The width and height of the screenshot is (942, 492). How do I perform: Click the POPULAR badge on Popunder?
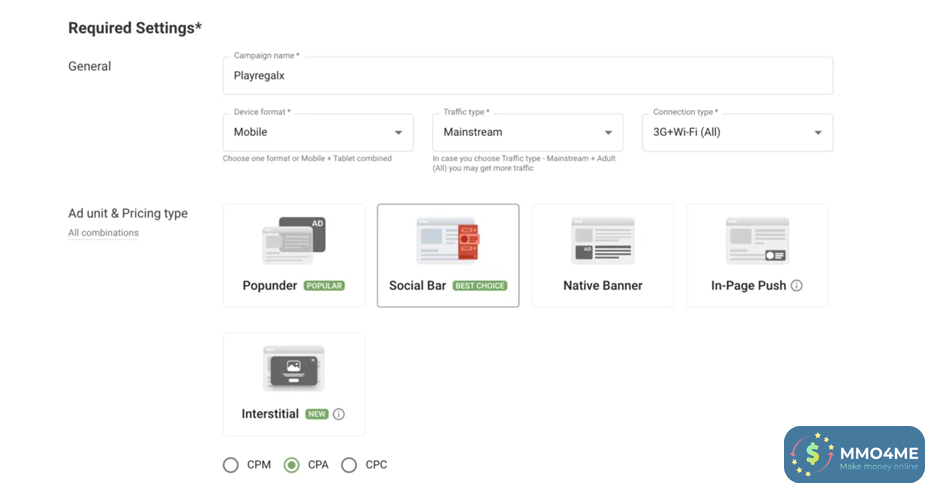click(324, 286)
